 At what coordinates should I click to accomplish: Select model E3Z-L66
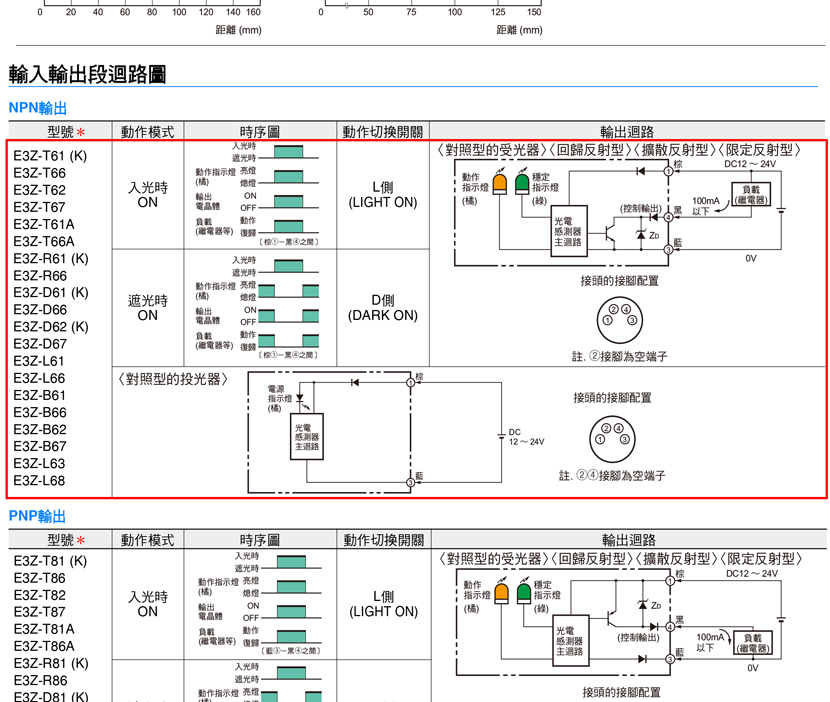39,379
